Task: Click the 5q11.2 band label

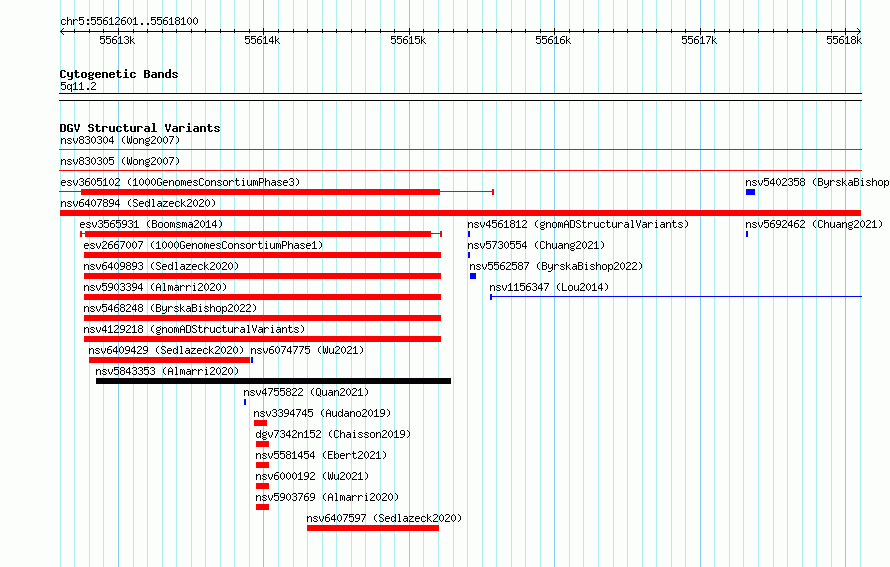Action: click(78, 86)
